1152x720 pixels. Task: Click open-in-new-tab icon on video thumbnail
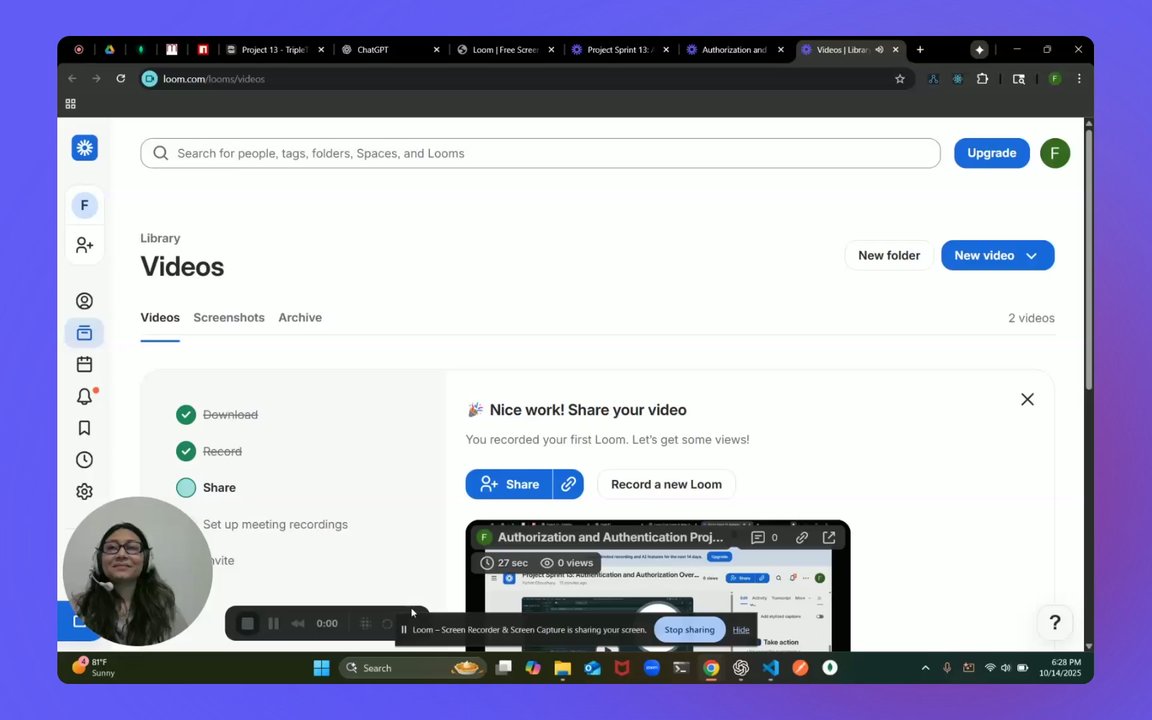click(x=829, y=538)
